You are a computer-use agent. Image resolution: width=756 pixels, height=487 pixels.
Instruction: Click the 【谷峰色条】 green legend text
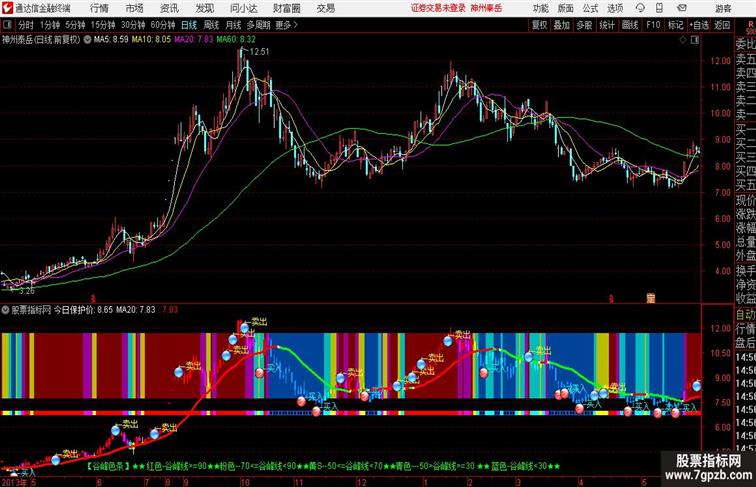[x=109, y=466]
